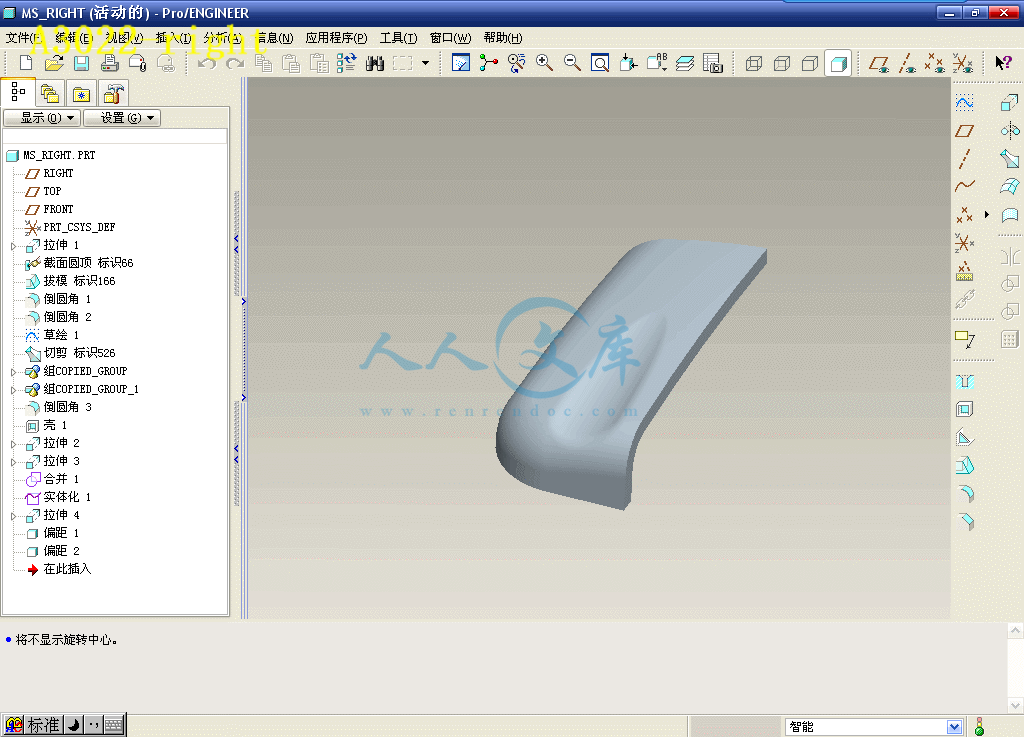
Task: Switch to wireframe display mode
Action: point(754,63)
